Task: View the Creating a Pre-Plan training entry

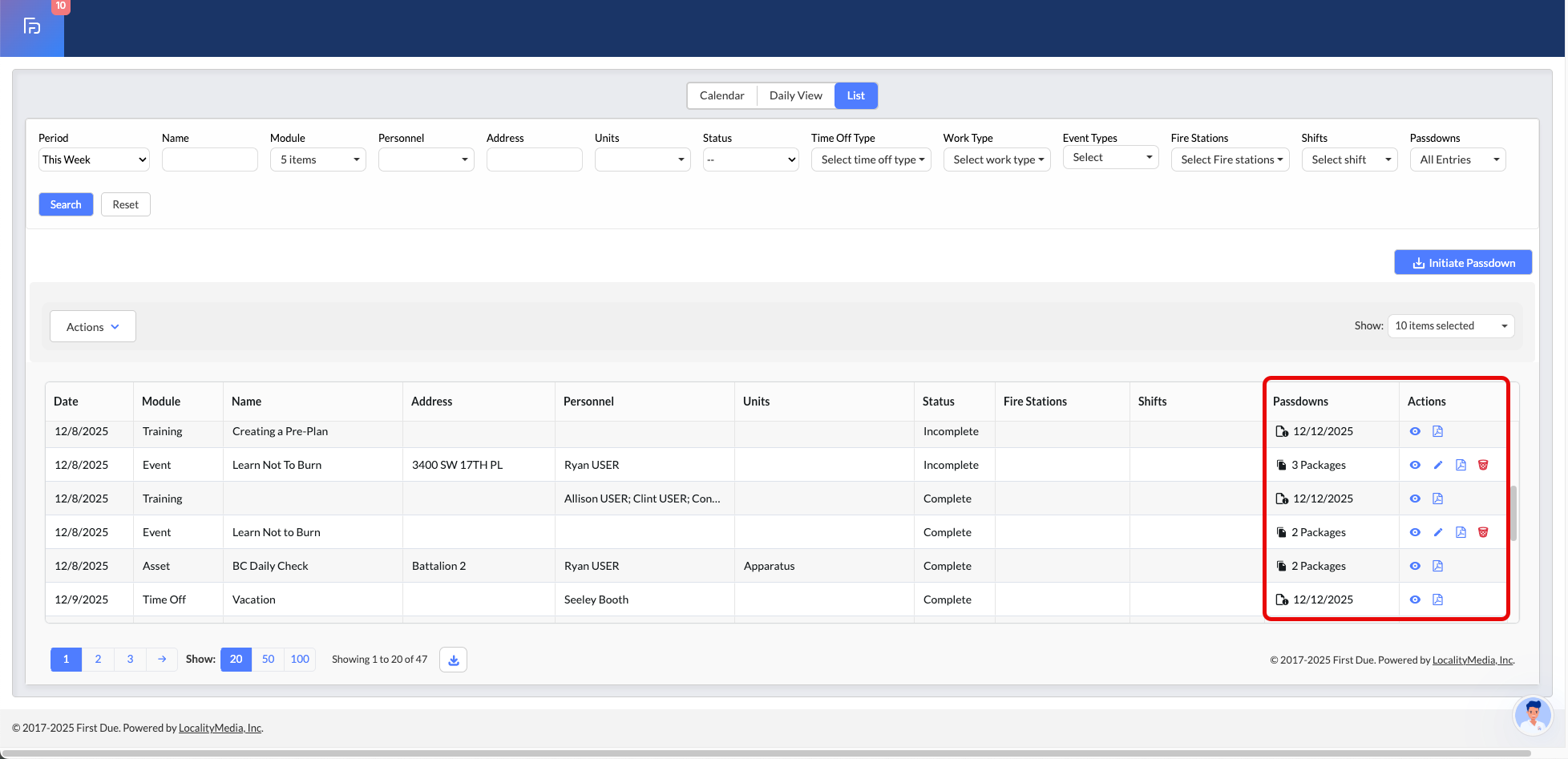Action: point(1415,431)
